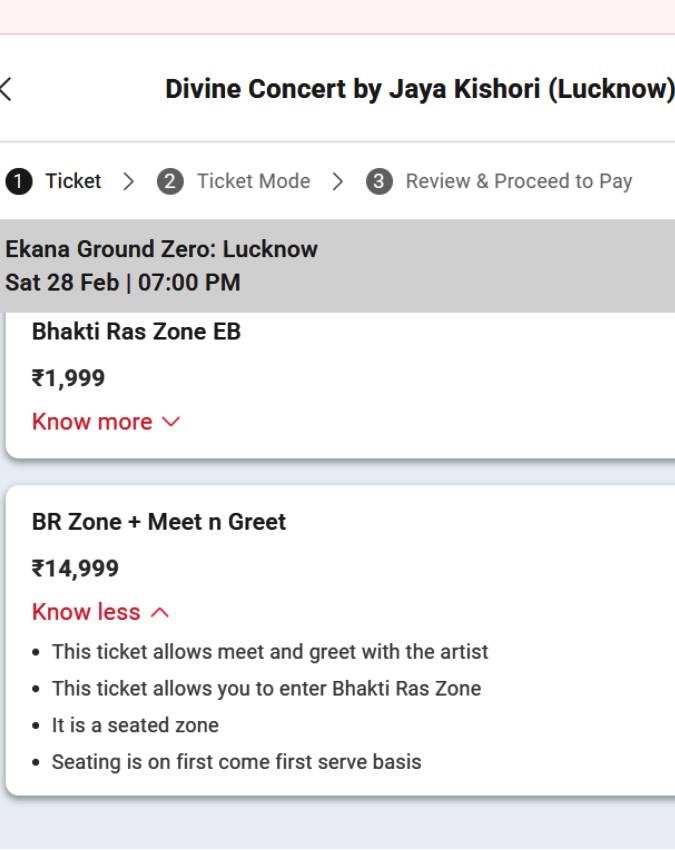Select the Bhakti Ras Zone EB ticket title
Screen dimensions: 675x850
(x=136, y=331)
